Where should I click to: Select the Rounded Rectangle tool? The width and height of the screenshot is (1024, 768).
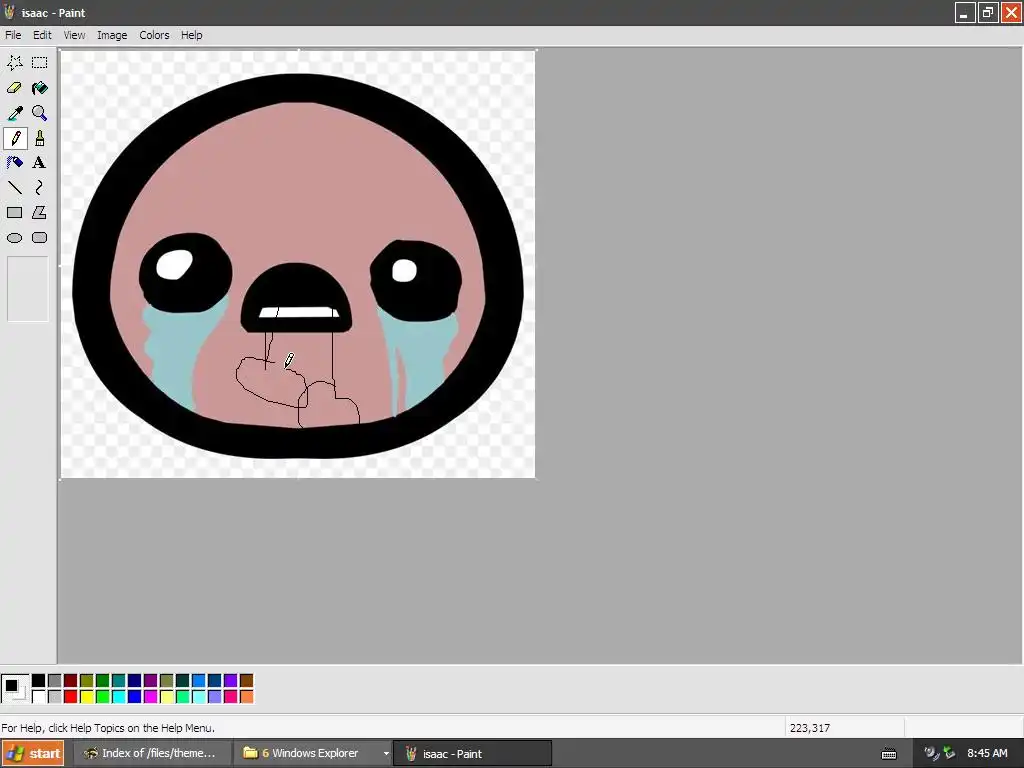40,238
